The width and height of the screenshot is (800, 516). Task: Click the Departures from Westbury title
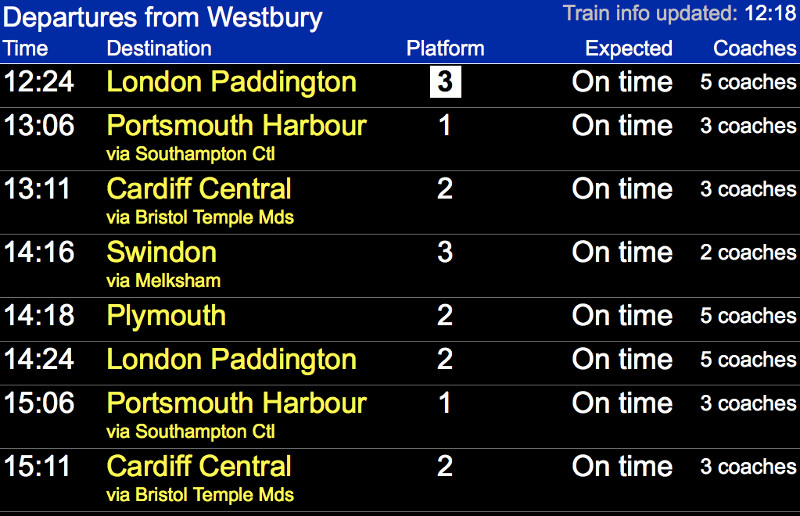click(x=164, y=17)
